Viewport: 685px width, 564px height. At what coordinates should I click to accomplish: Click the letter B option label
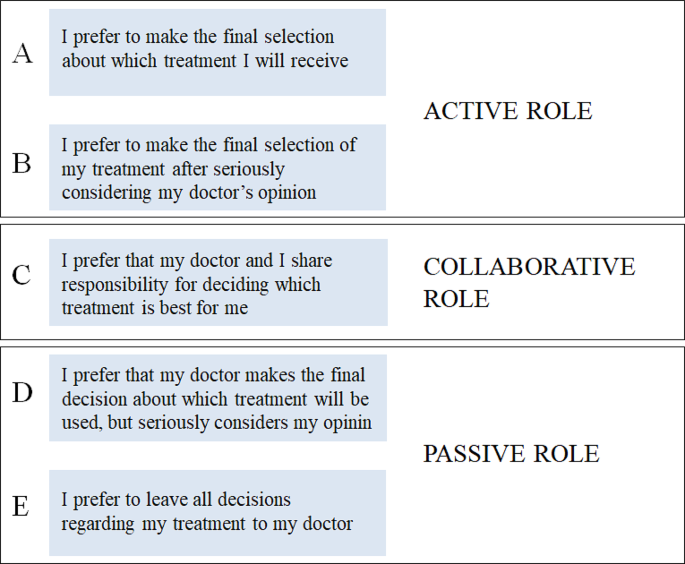point(22,164)
